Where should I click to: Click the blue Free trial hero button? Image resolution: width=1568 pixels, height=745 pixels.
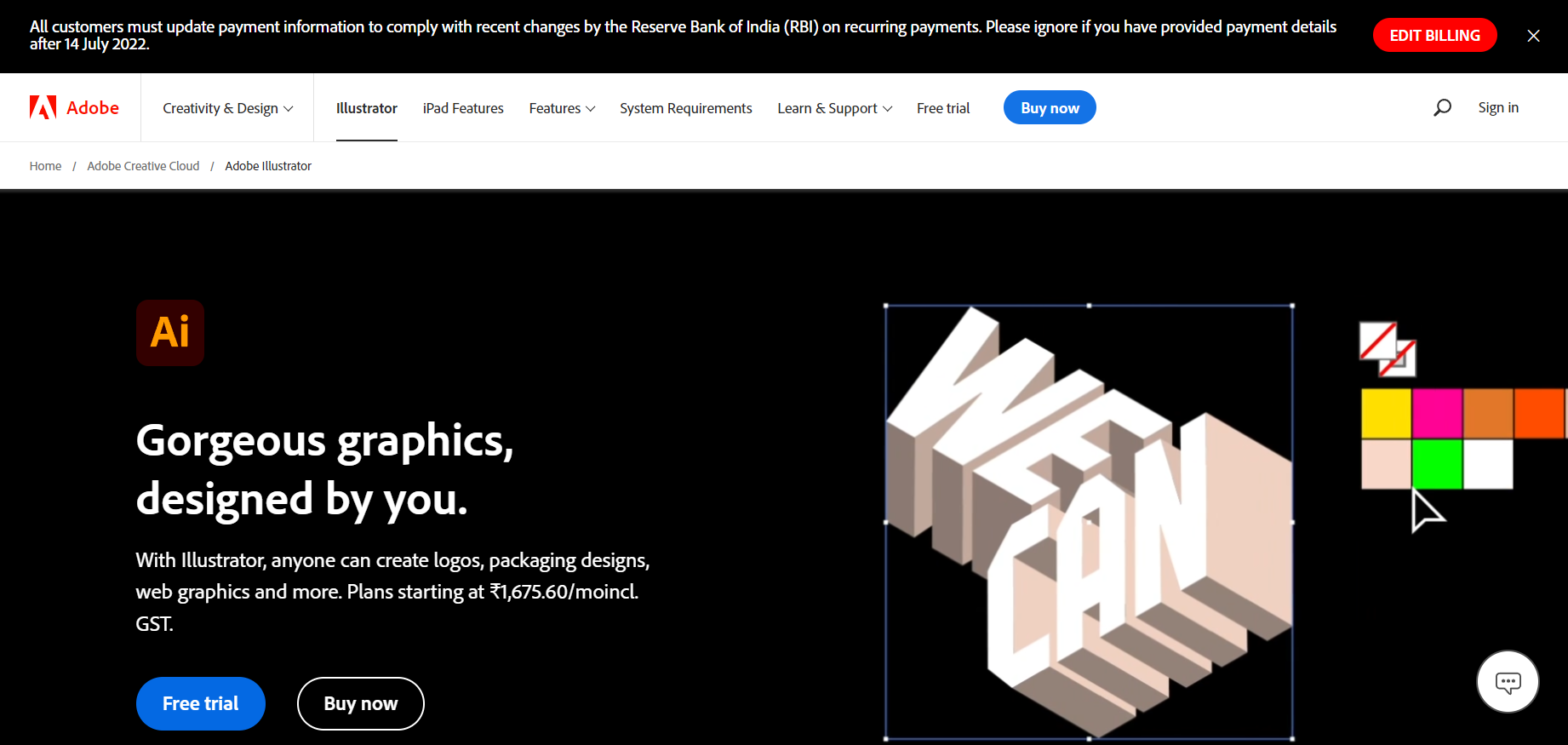coord(201,703)
